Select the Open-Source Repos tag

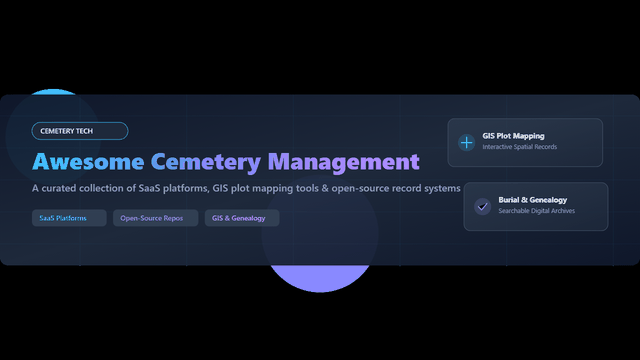pyautogui.click(x=156, y=218)
